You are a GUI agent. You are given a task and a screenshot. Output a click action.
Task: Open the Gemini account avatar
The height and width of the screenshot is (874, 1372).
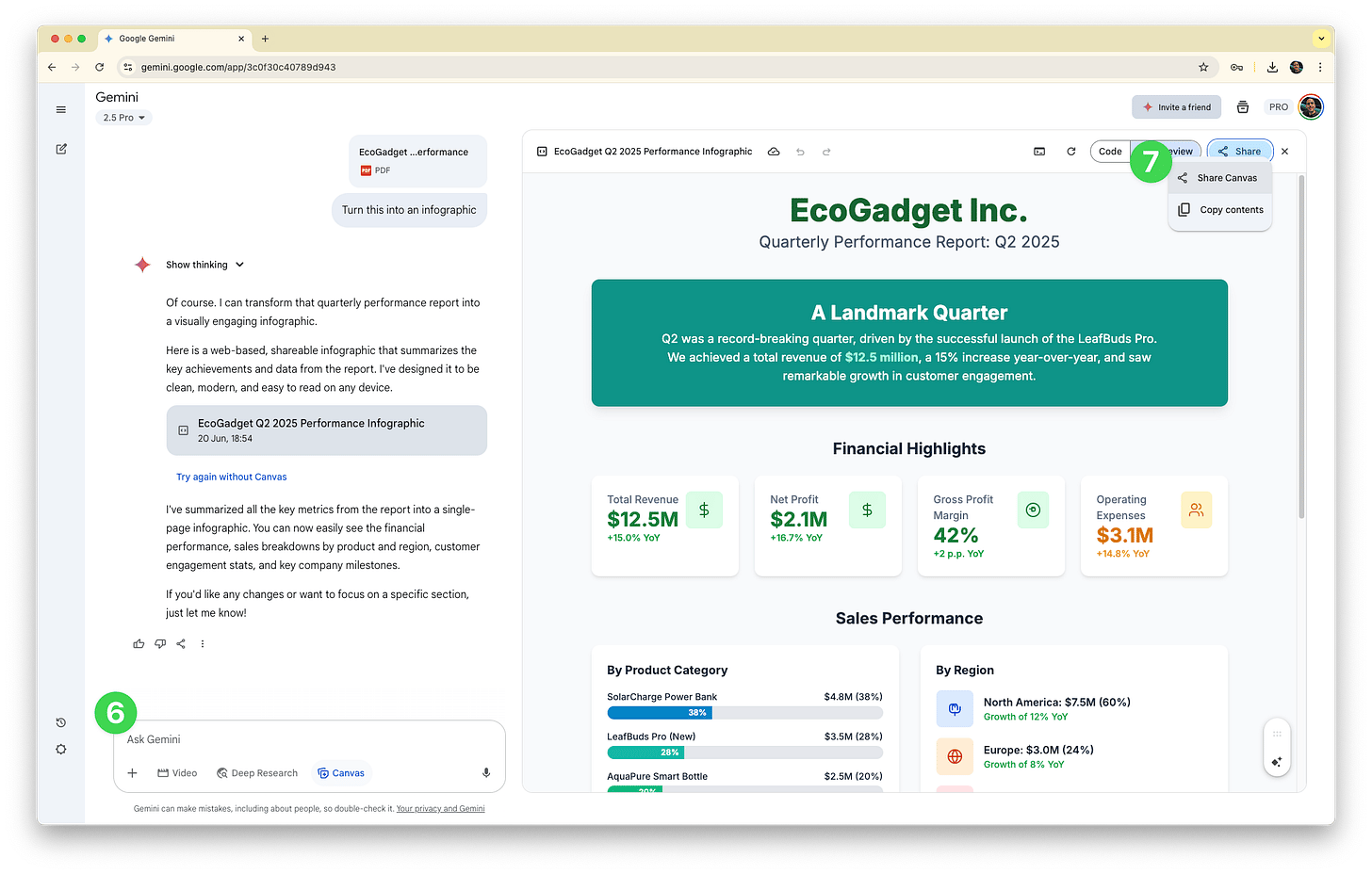point(1311,107)
